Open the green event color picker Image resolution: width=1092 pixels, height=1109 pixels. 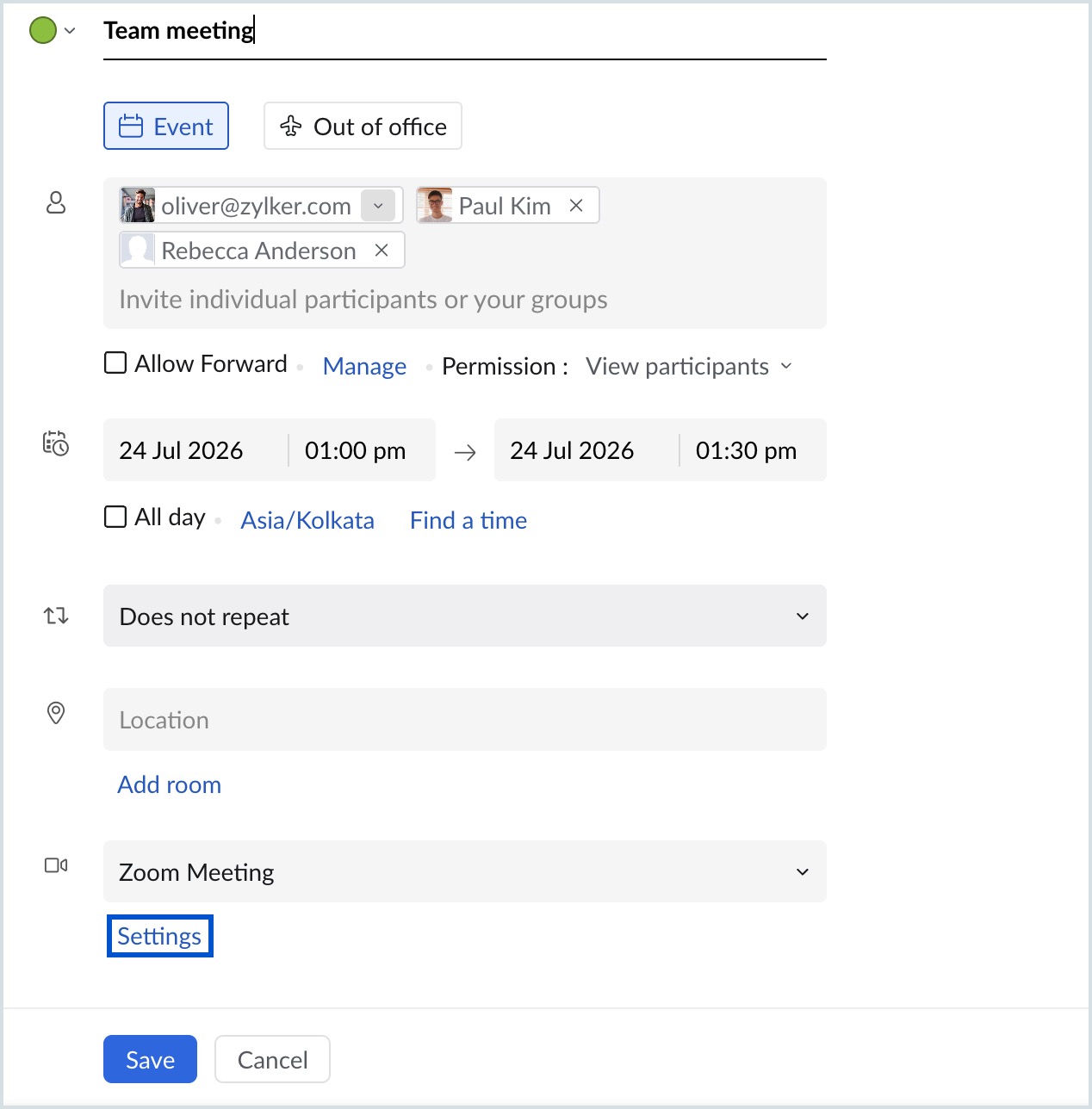click(x=53, y=30)
